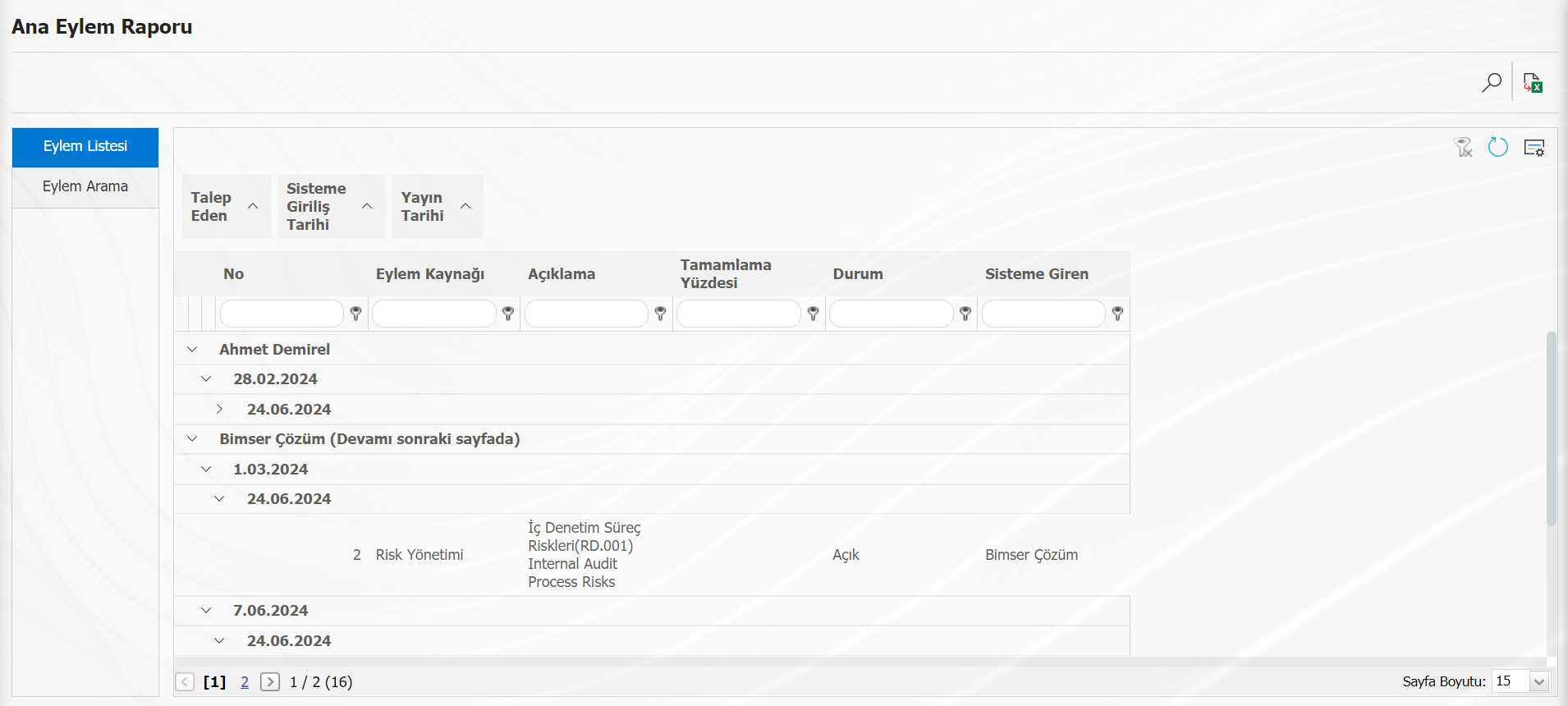Select the Açık status cell
The image size is (1568, 706).
click(846, 555)
